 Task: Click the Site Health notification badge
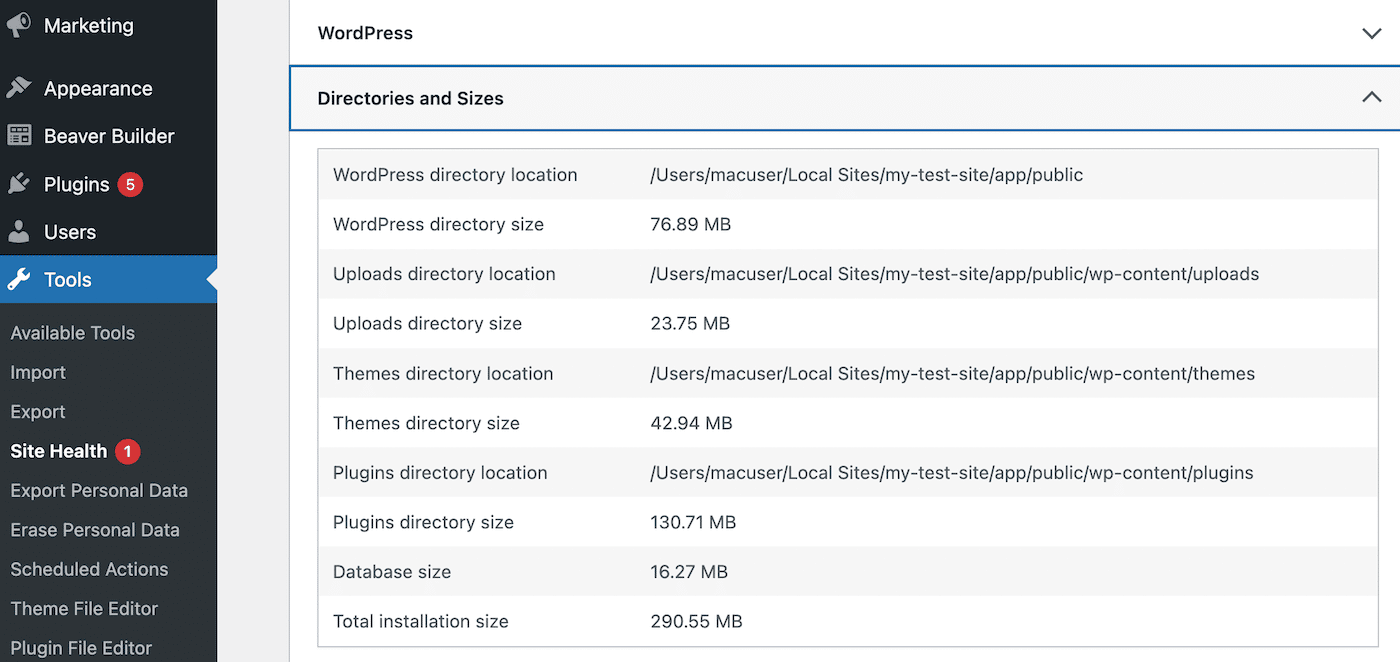[129, 451]
